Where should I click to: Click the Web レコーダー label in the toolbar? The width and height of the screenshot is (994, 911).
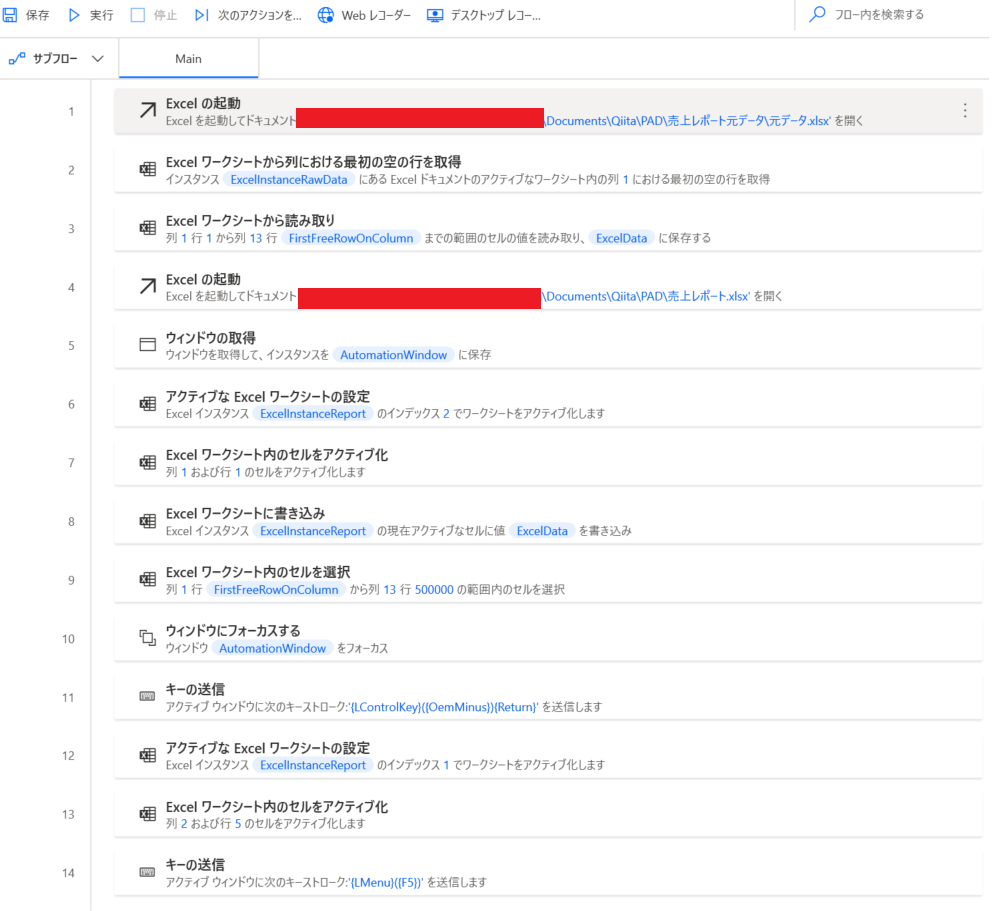pyautogui.click(x=376, y=15)
